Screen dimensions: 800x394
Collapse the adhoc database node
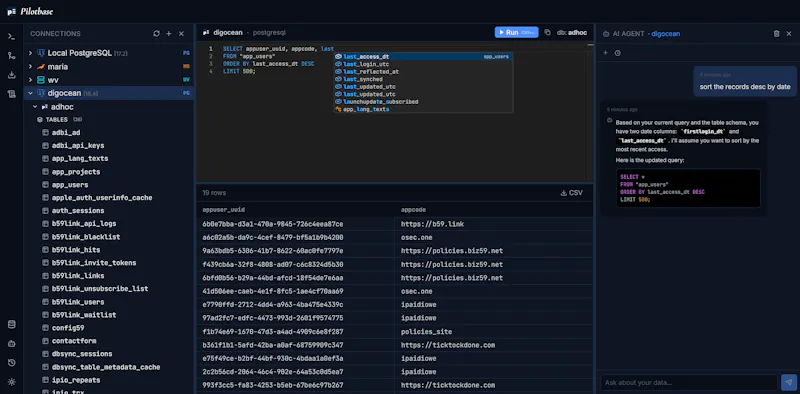[35, 107]
